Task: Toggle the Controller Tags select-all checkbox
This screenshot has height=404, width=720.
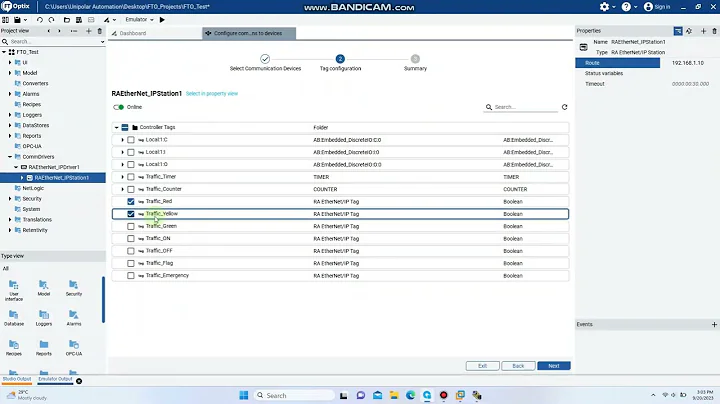Action: [x=125, y=128]
